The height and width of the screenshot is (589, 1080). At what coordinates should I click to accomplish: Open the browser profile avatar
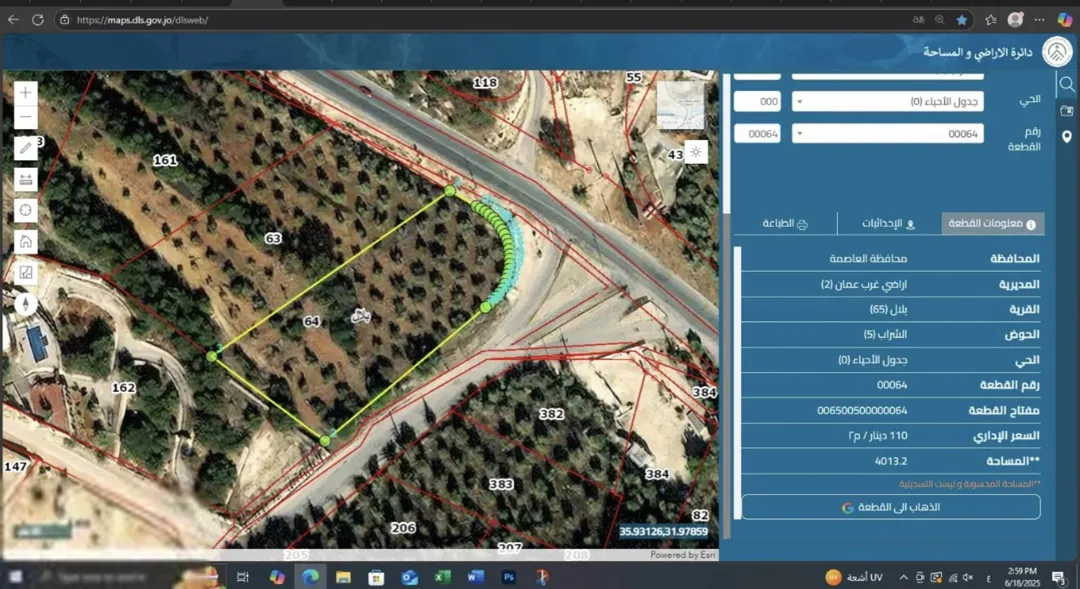(x=1015, y=20)
